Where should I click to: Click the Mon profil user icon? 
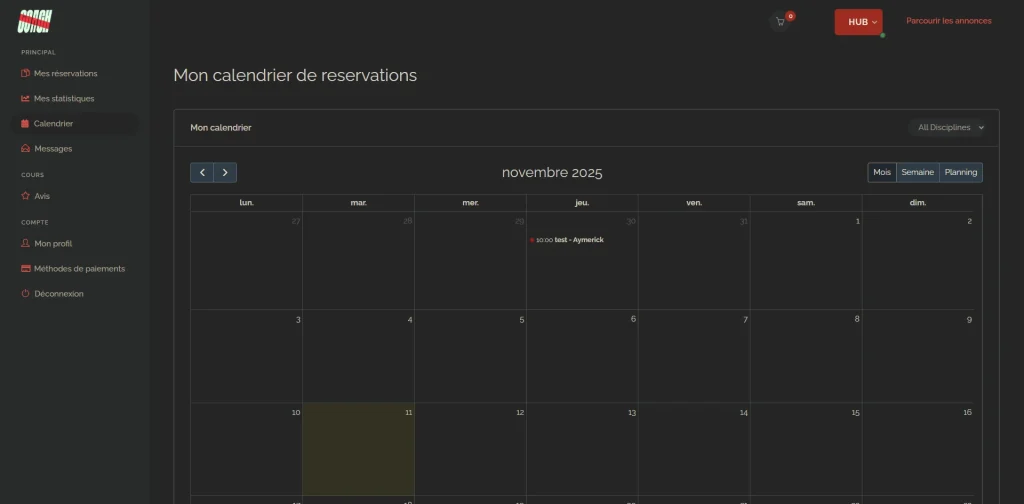click(x=25, y=244)
